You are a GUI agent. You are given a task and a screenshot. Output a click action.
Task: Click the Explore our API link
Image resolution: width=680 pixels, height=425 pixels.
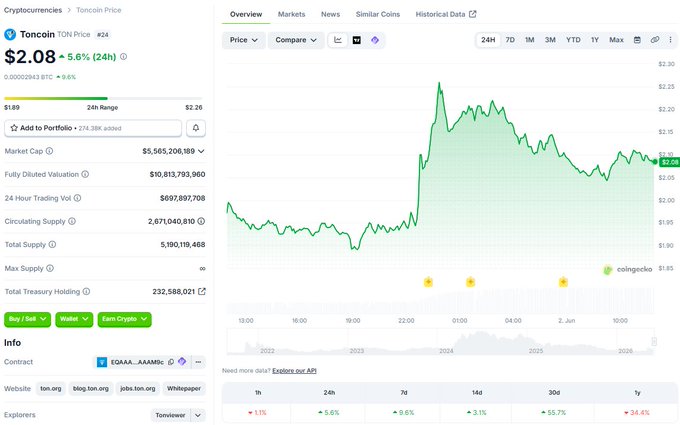[x=294, y=371]
